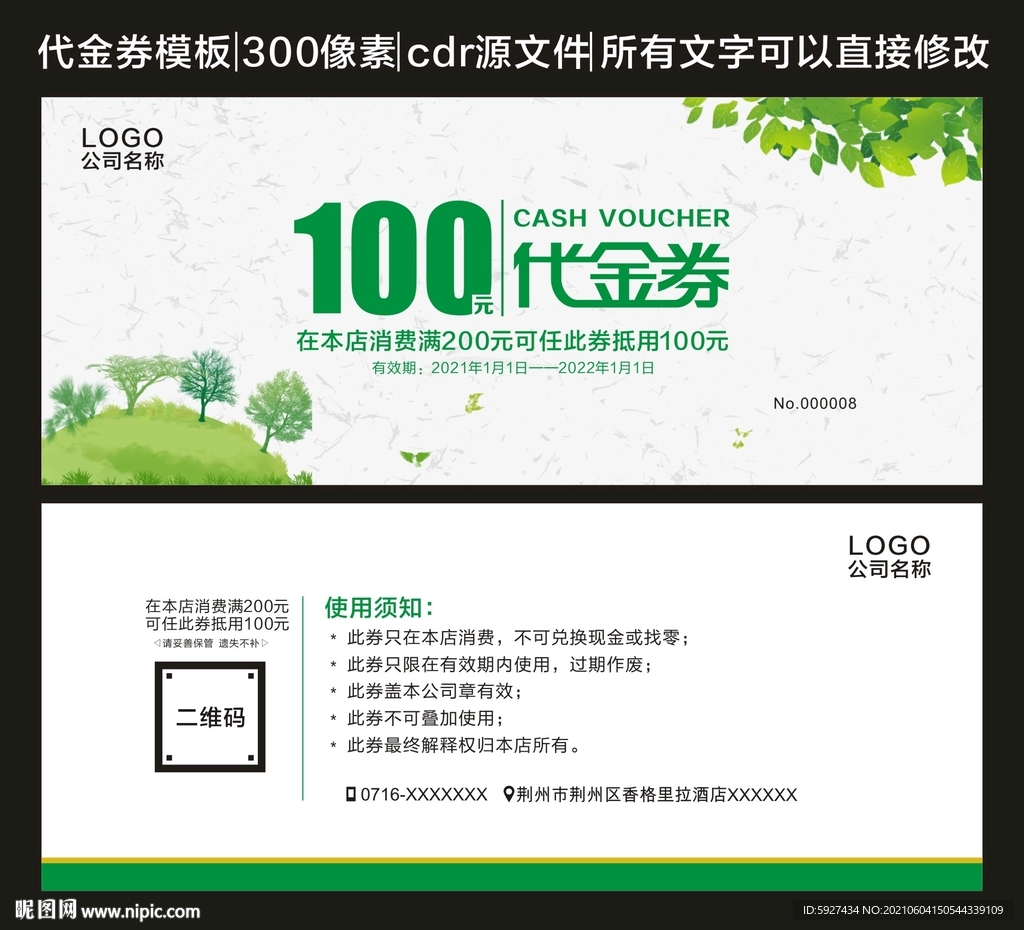Click the rule 此券盖本公司章有效
This screenshot has width=1024, height=930.
434,692
